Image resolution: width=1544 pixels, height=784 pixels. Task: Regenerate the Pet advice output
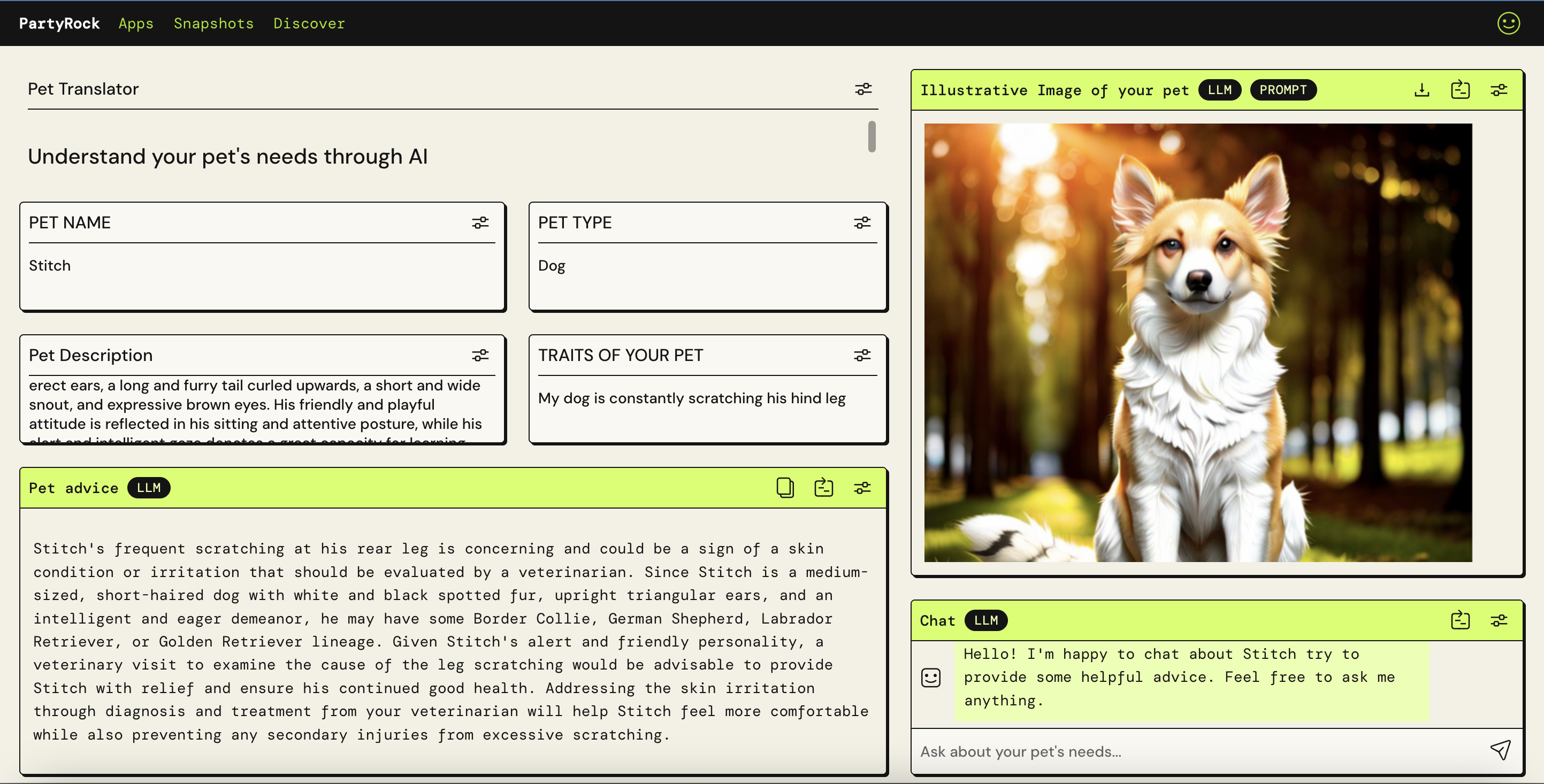[x=823, y=488]
